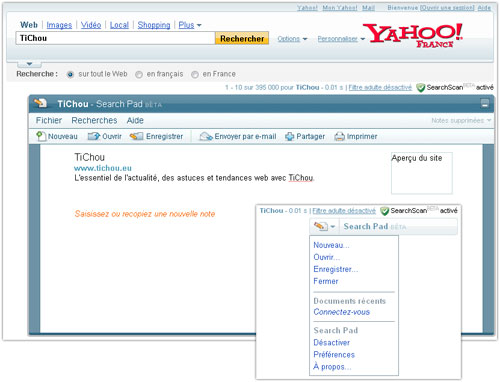500x382 pixels.
Task: Click the Yahoo! link in top bar
Action: click(307, 8)
